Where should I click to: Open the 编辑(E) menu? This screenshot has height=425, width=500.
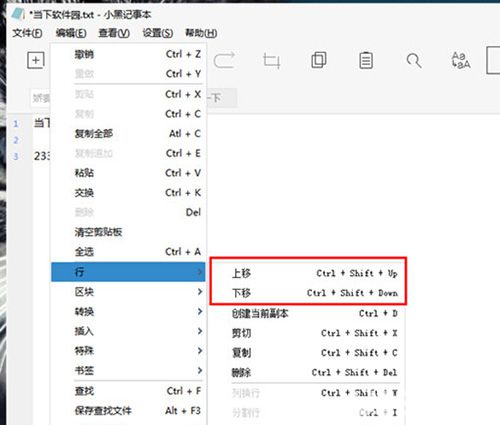71,33
